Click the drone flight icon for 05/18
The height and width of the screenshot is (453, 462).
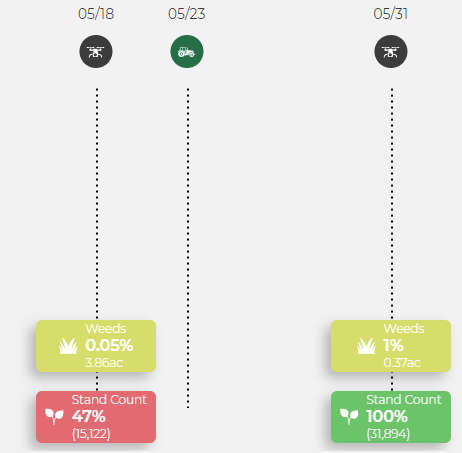pos(96,52)
